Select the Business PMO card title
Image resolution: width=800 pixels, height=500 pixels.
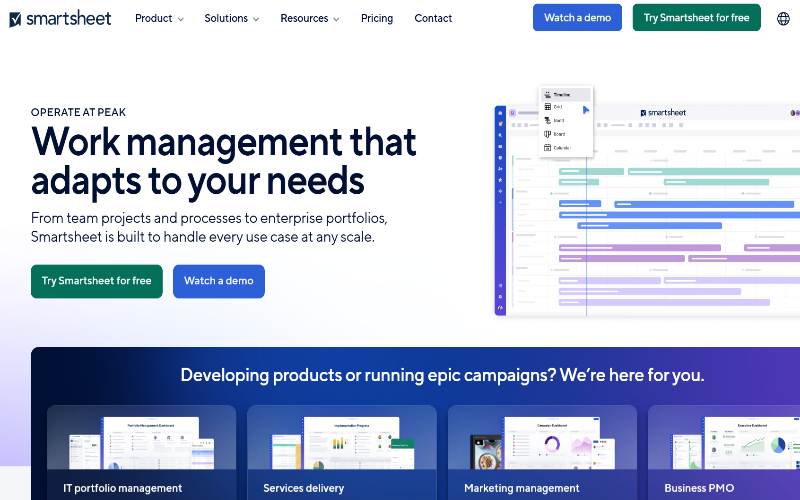pyautogui.click(x=699, y=488)
